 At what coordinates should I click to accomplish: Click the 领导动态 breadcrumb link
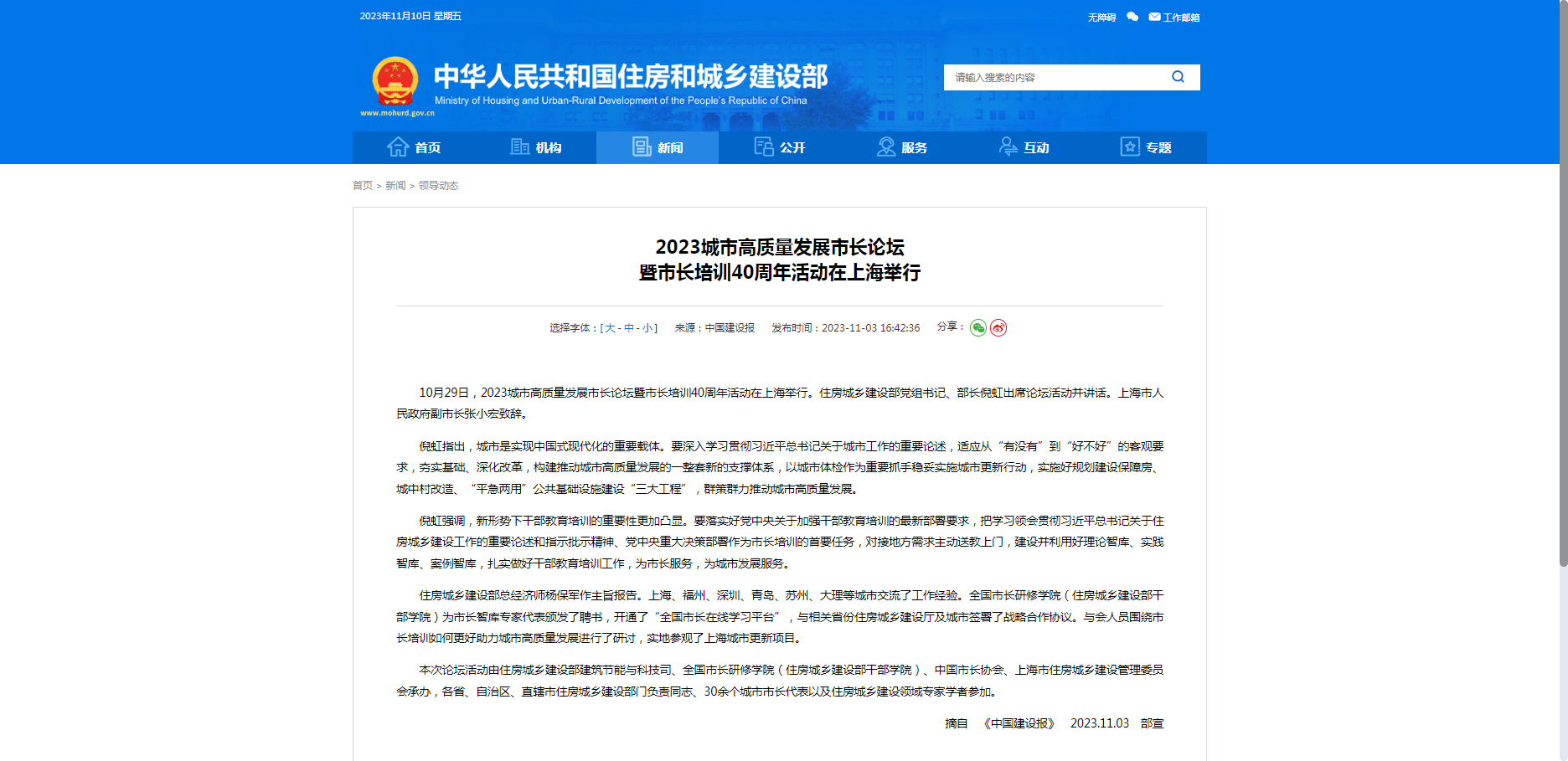[x=438, y=186]
